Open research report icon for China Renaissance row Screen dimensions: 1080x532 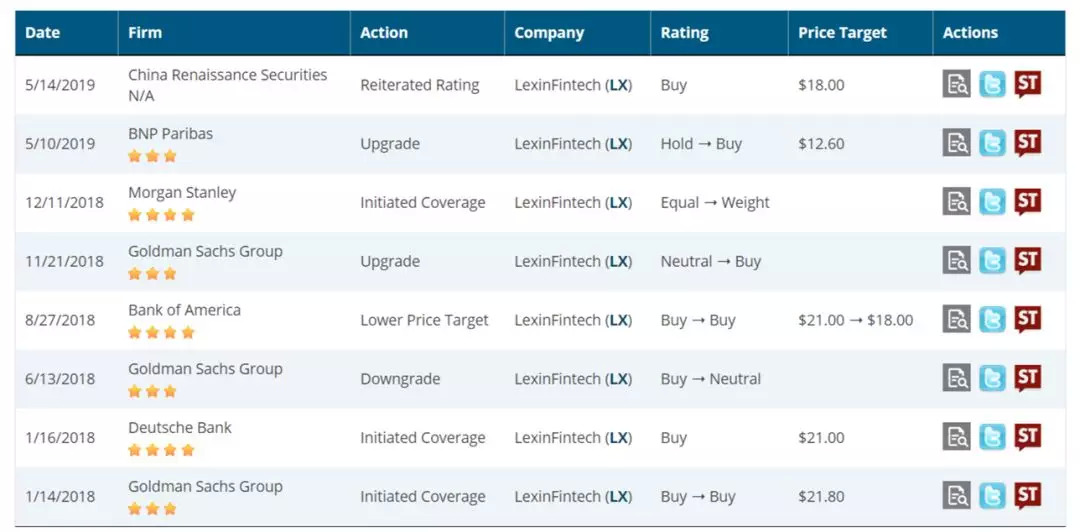pyautogui.click(x=957, y=84)
